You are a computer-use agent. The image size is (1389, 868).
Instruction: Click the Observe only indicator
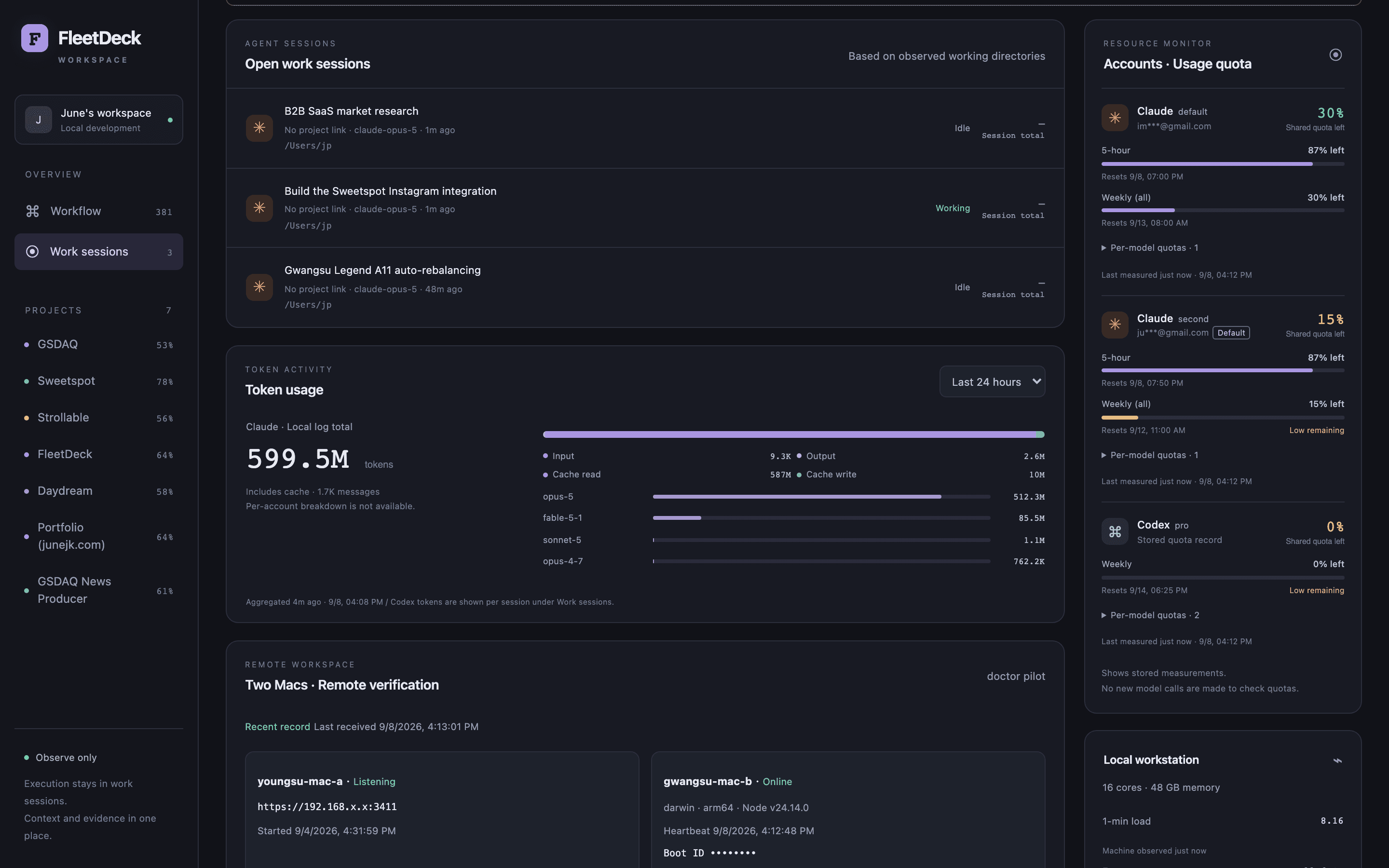[60, 758]
